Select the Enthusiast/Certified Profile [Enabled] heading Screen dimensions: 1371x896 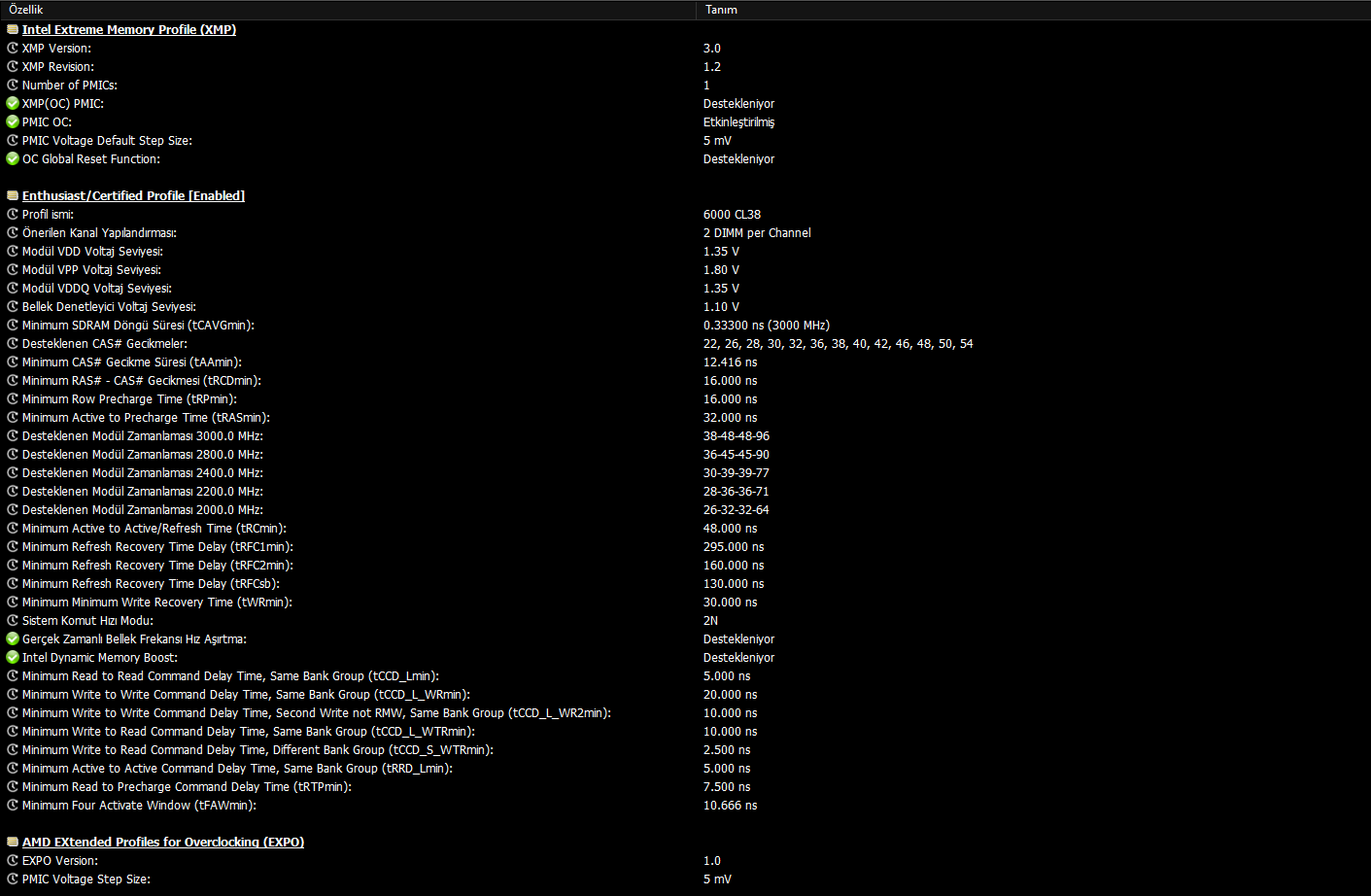pyautogui.click(x=133, y=196)
